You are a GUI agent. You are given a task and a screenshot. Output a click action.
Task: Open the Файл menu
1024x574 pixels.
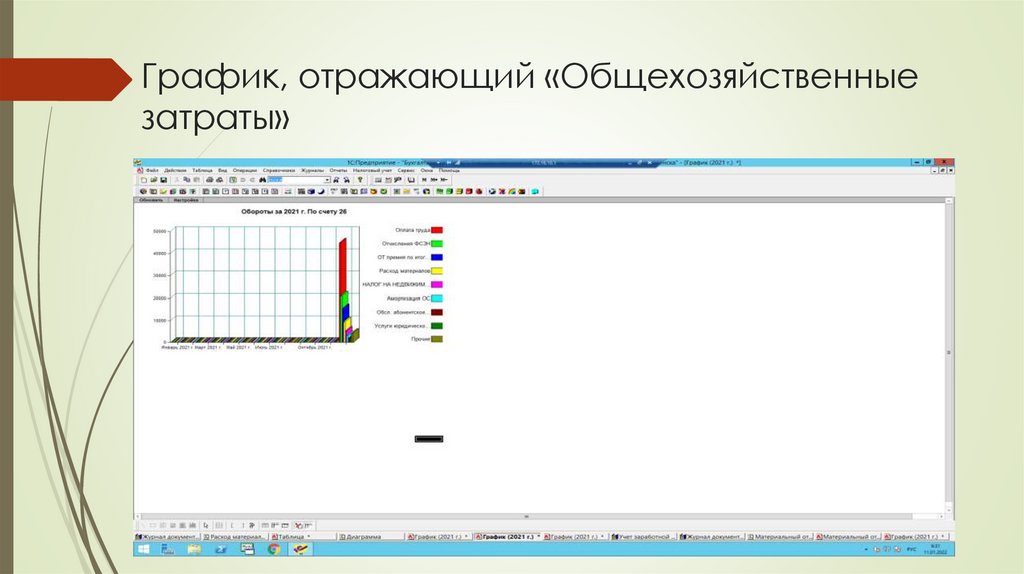point(152,170)
